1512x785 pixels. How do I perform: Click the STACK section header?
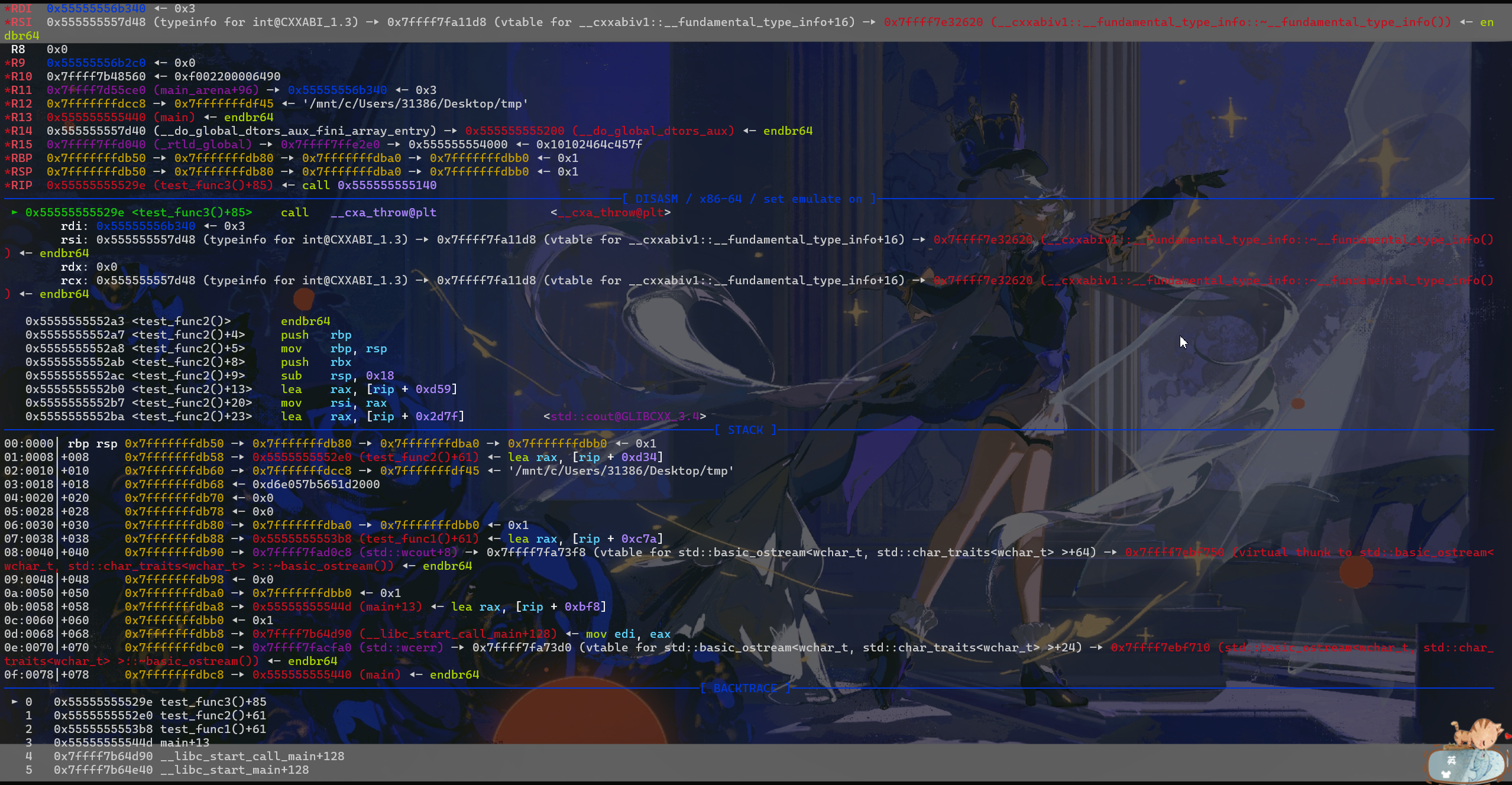[x=745, y=430]
